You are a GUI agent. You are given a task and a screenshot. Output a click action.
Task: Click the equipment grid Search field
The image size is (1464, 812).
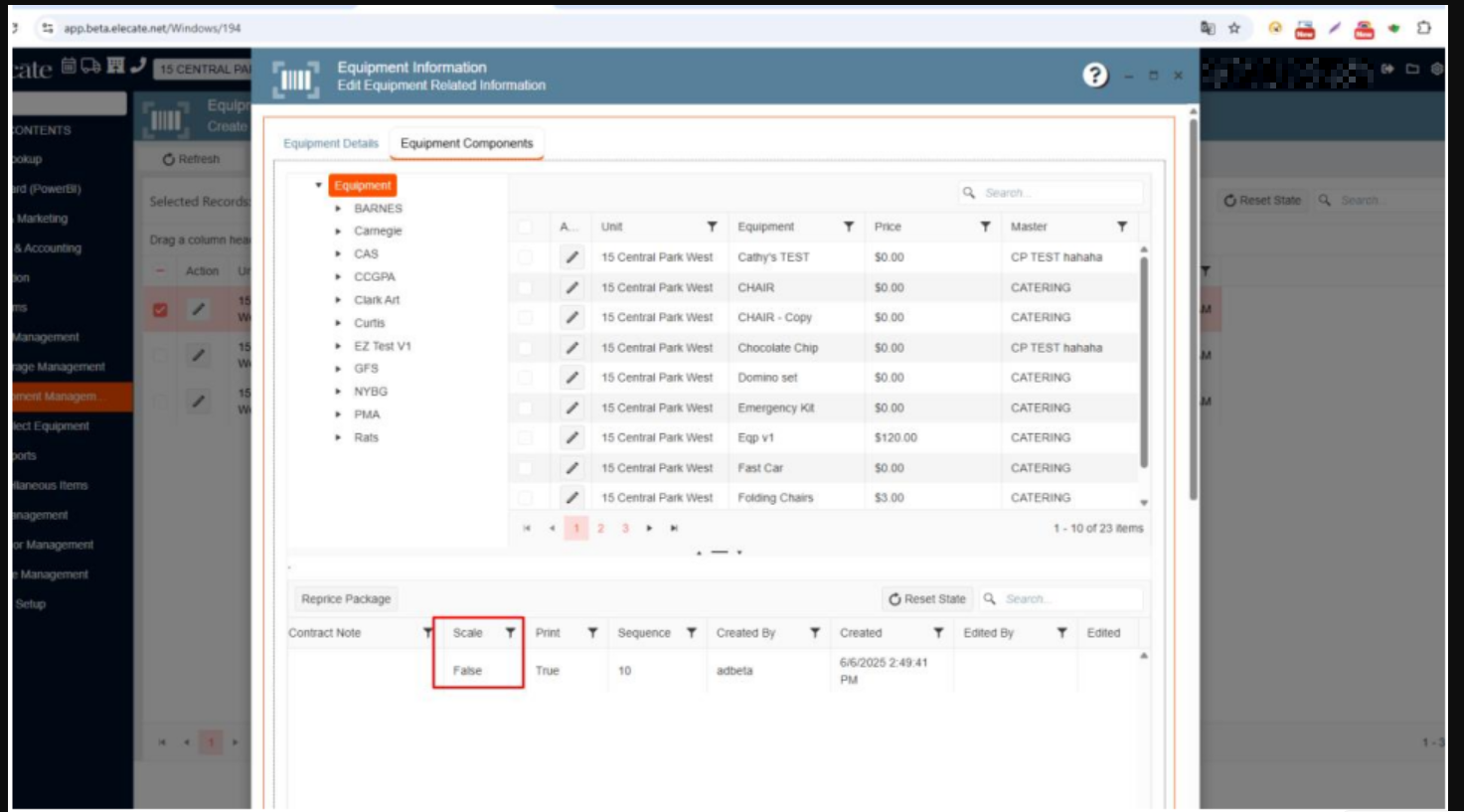point(1058,193)
